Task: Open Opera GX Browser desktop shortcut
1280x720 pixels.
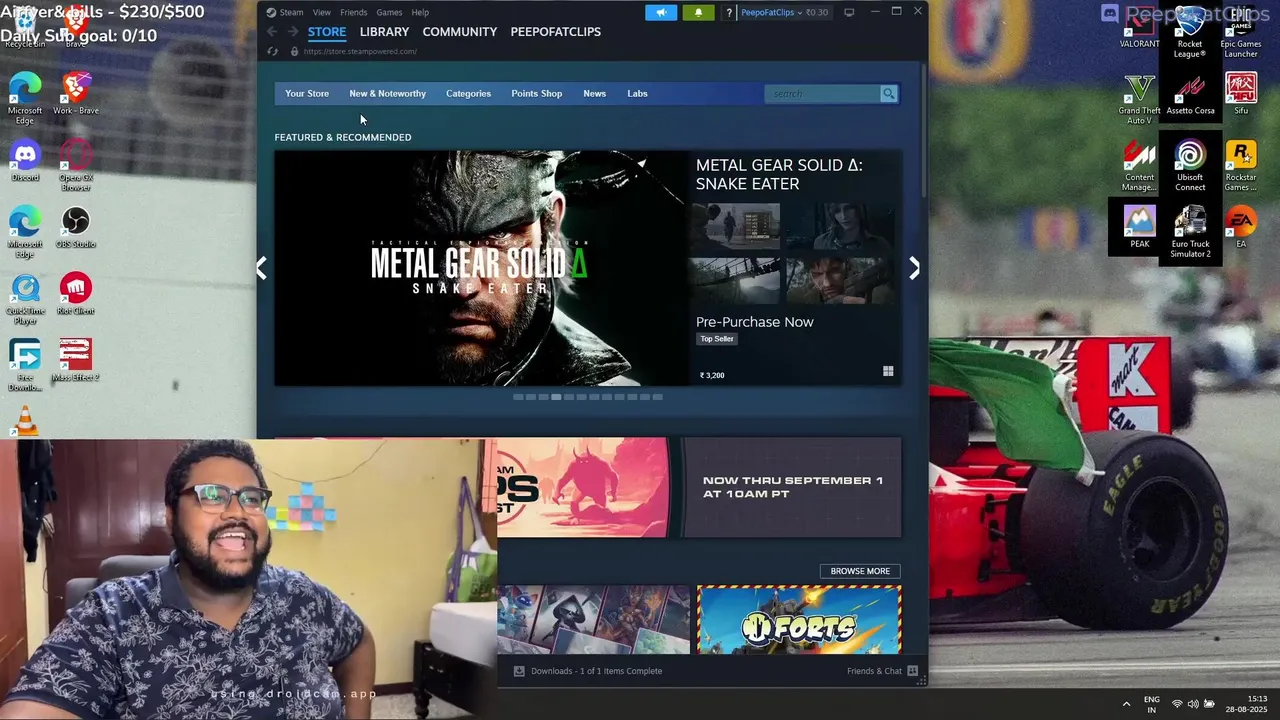Action: 75,165
